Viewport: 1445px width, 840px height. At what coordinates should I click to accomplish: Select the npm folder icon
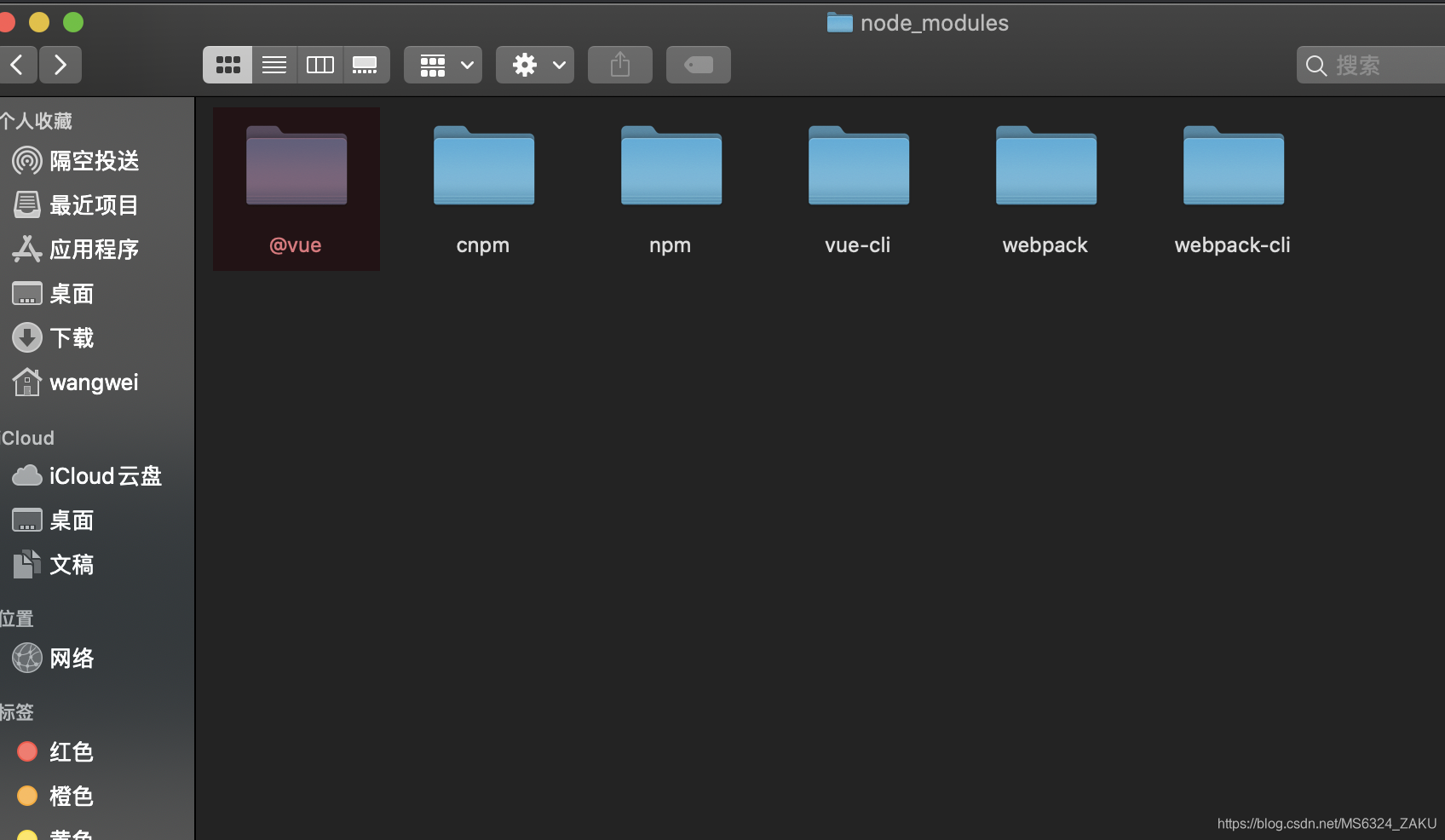click(x=671, y=165)
